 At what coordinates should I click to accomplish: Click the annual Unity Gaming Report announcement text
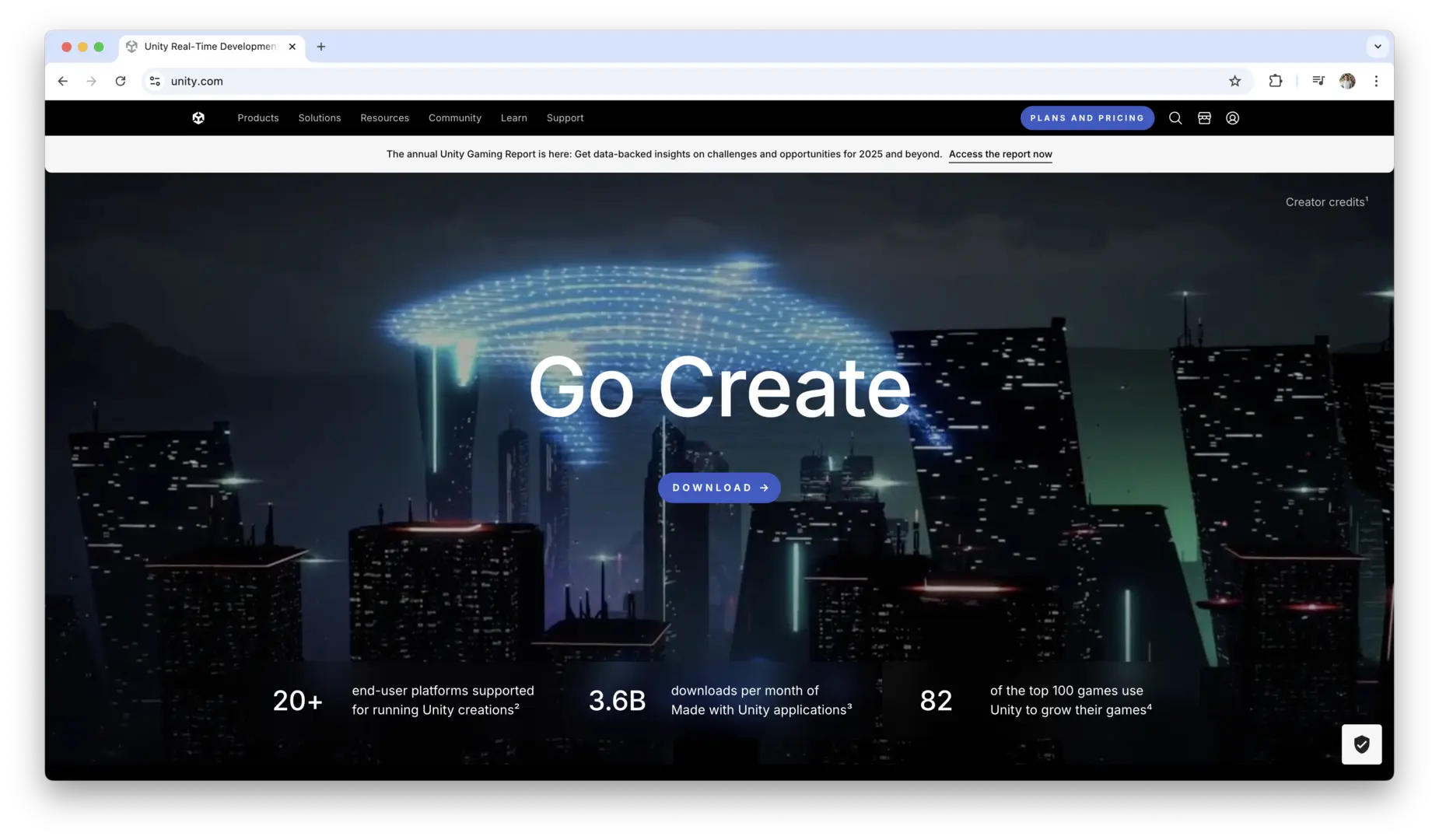pyautogui.click(x=664, y=154)
